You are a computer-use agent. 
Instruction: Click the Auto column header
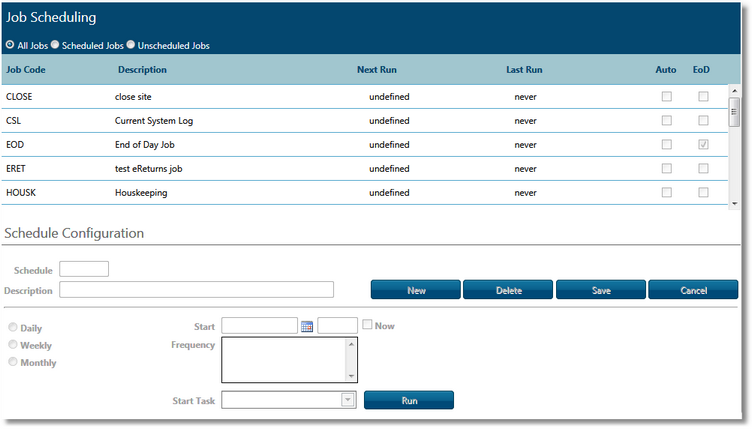(x=666, y=70)
